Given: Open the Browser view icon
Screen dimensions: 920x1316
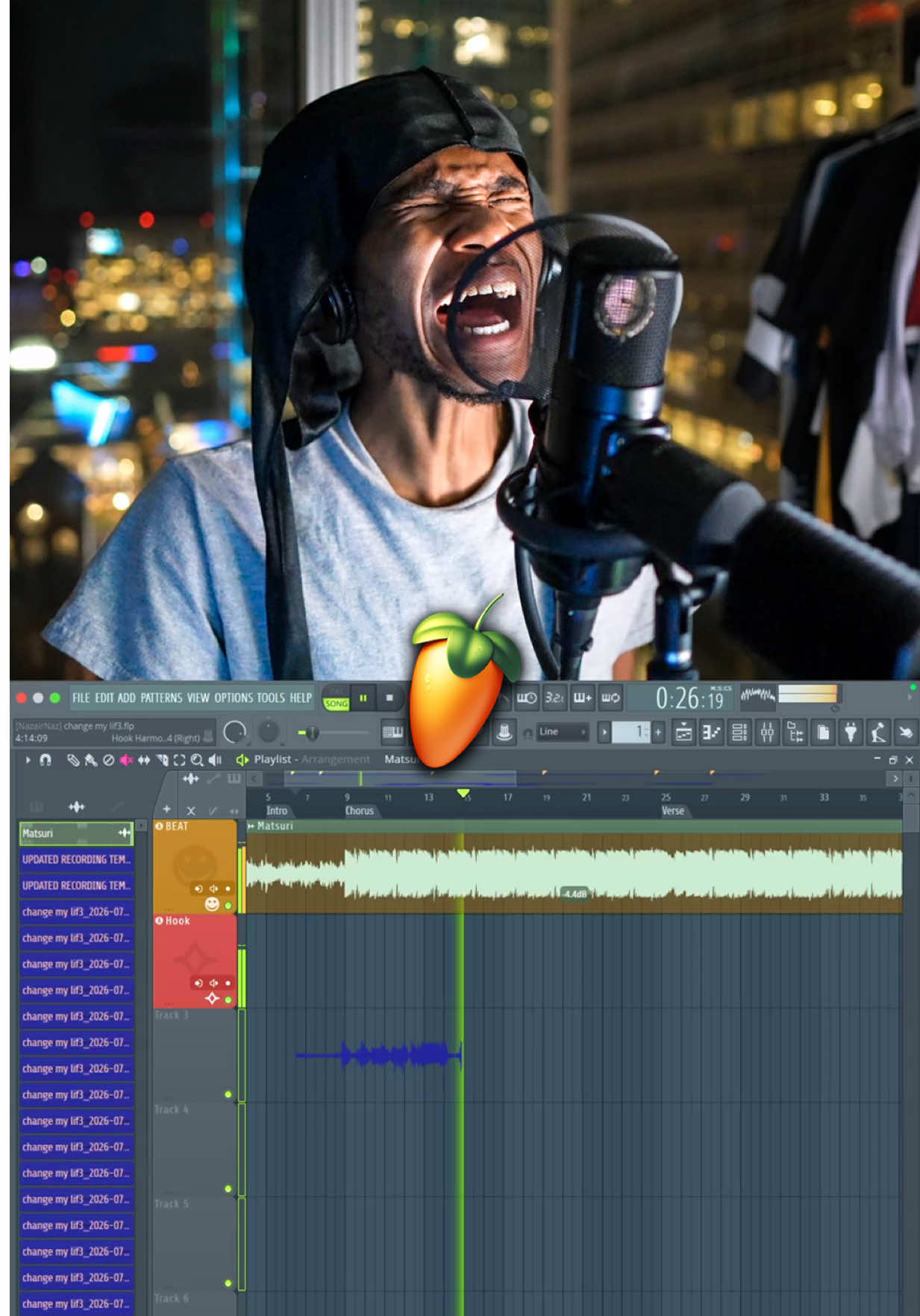Looking at the screenshot, I should tap(795, 733).
